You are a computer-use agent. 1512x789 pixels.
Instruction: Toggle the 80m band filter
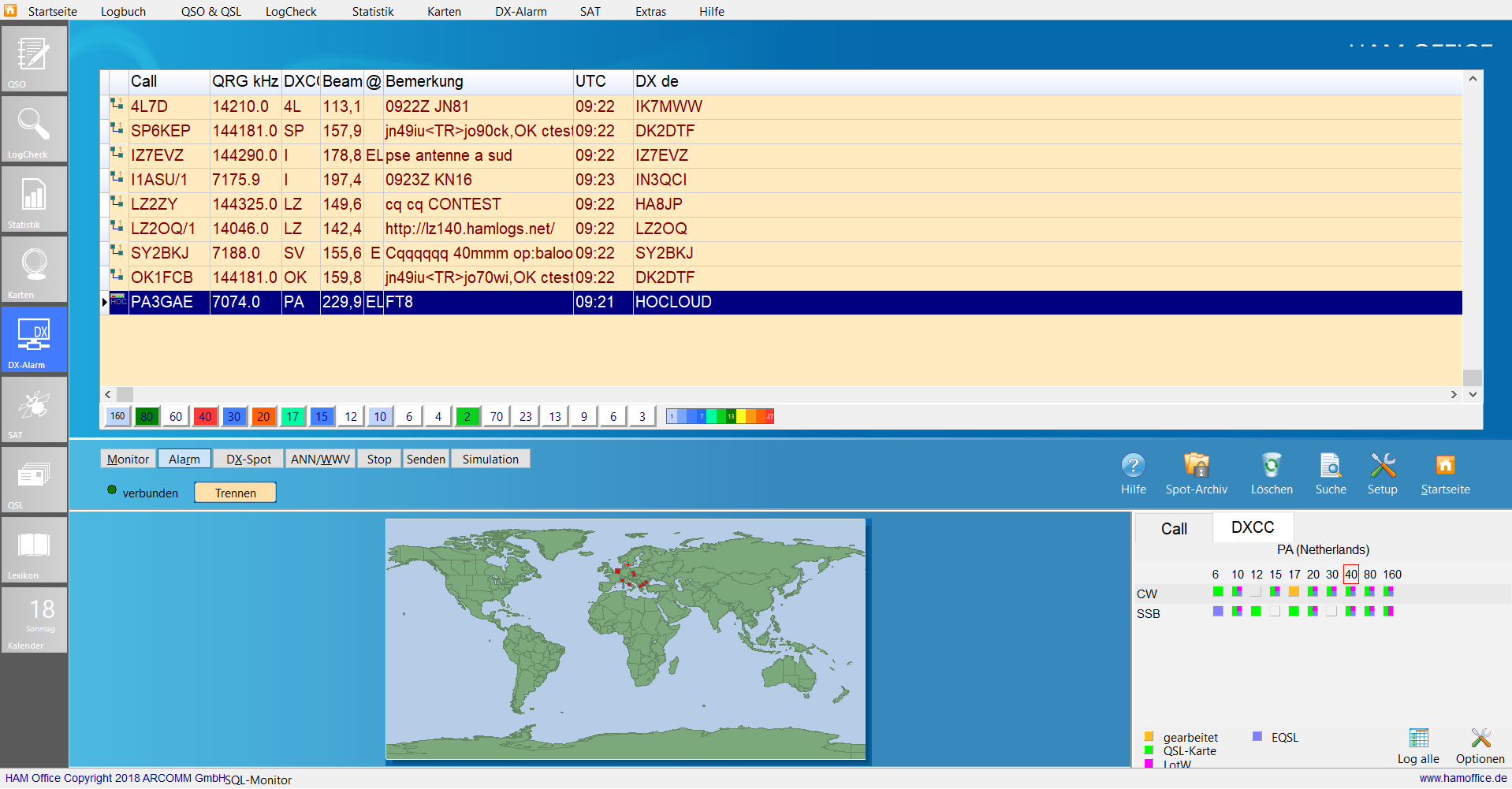(147, 417)
